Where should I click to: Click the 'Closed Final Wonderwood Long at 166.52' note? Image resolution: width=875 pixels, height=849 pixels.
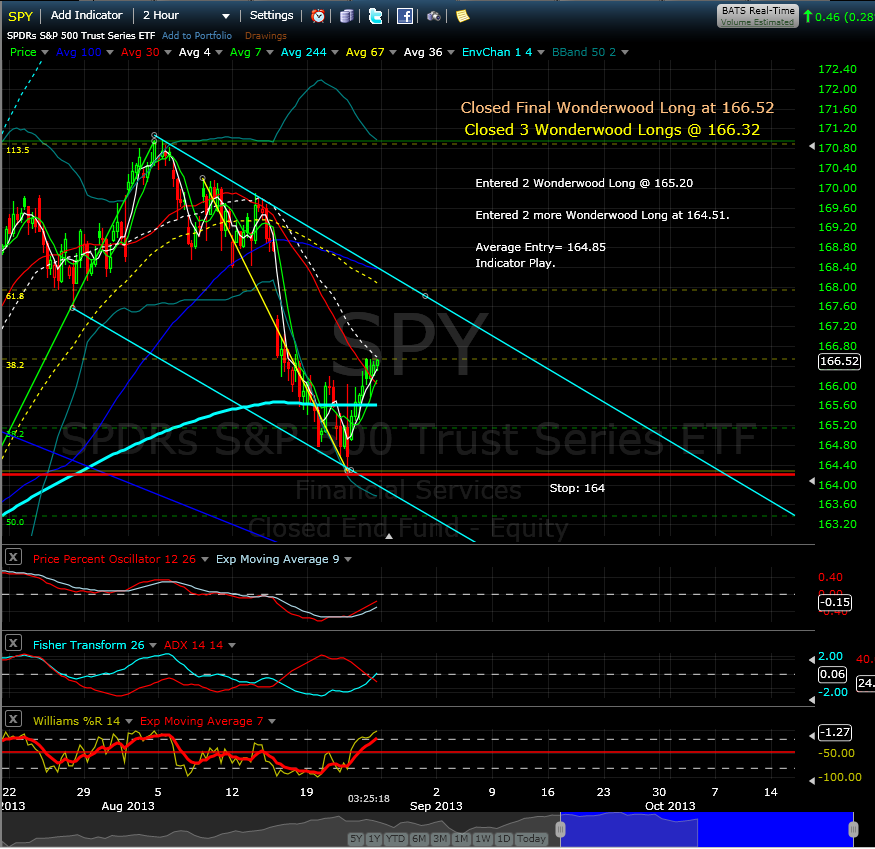[617, 107]
